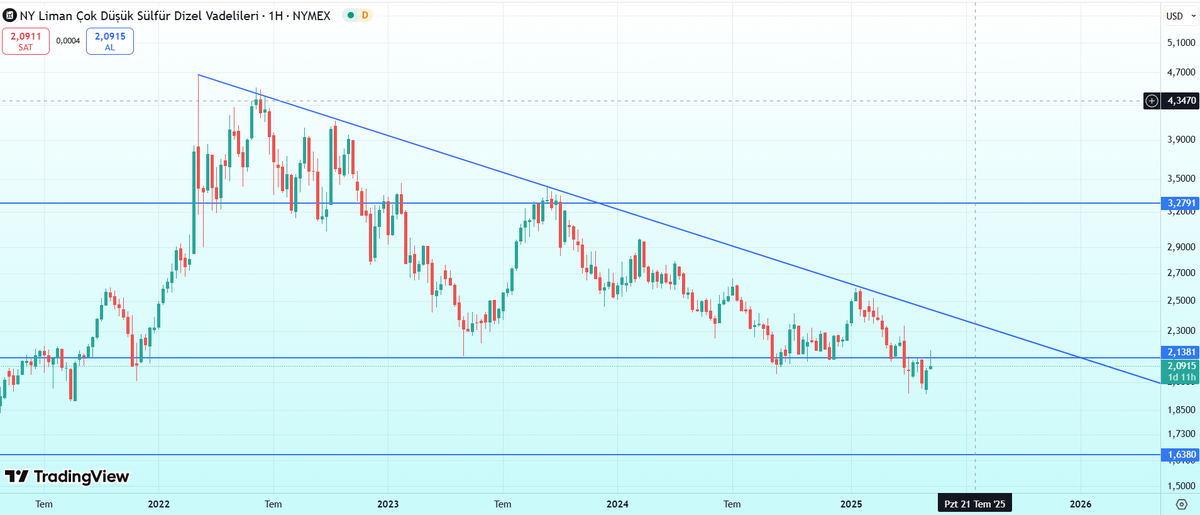The image size is (1200, 515).
Task: Click the 3,2791 horizontal line price label
Action: [x=1180, y=203]
